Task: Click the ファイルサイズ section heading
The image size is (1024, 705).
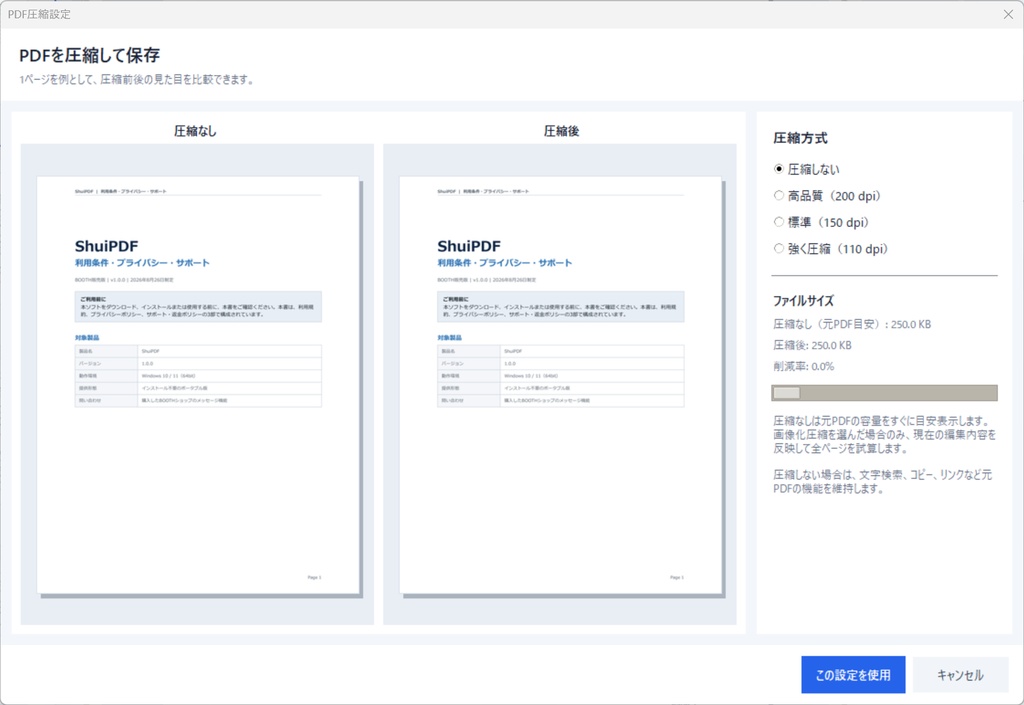Action: (x=803, y=301)
